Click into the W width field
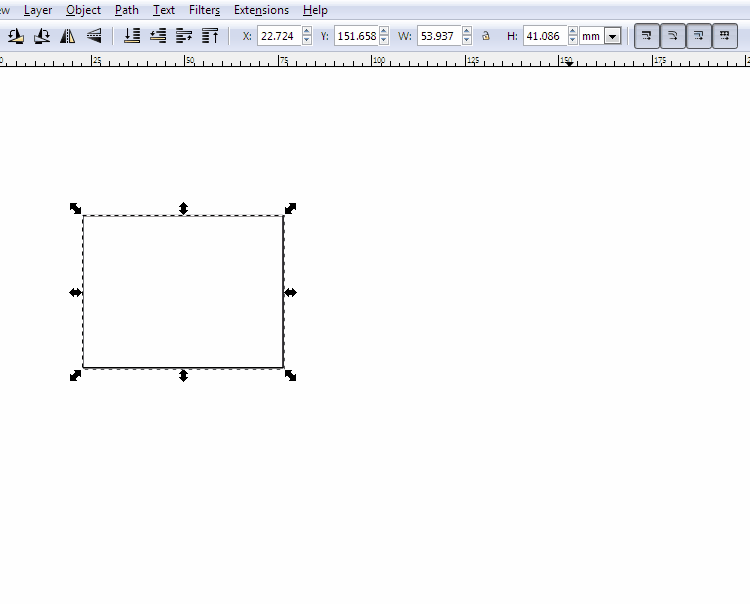This screenshot has width=750, height=604. (x=438, y=36)
